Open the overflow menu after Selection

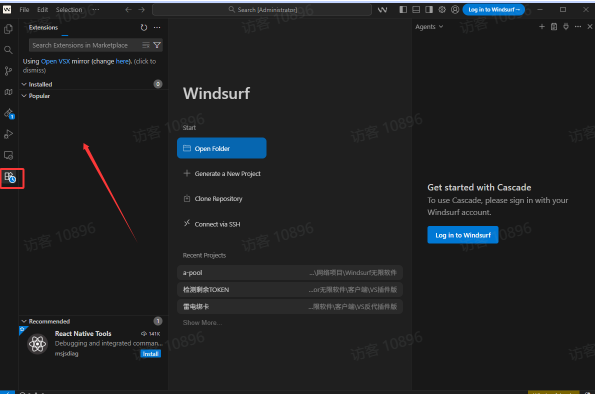[96, 9]
